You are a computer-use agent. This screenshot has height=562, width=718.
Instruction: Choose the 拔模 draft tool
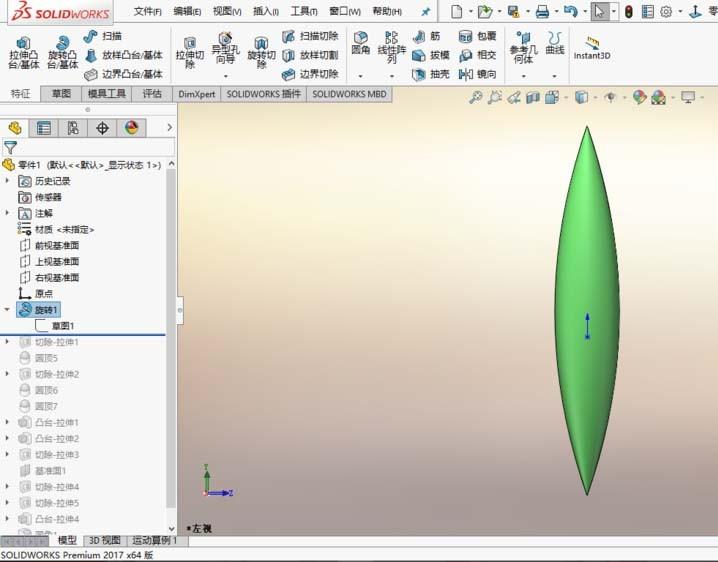[x=431, y=55]
